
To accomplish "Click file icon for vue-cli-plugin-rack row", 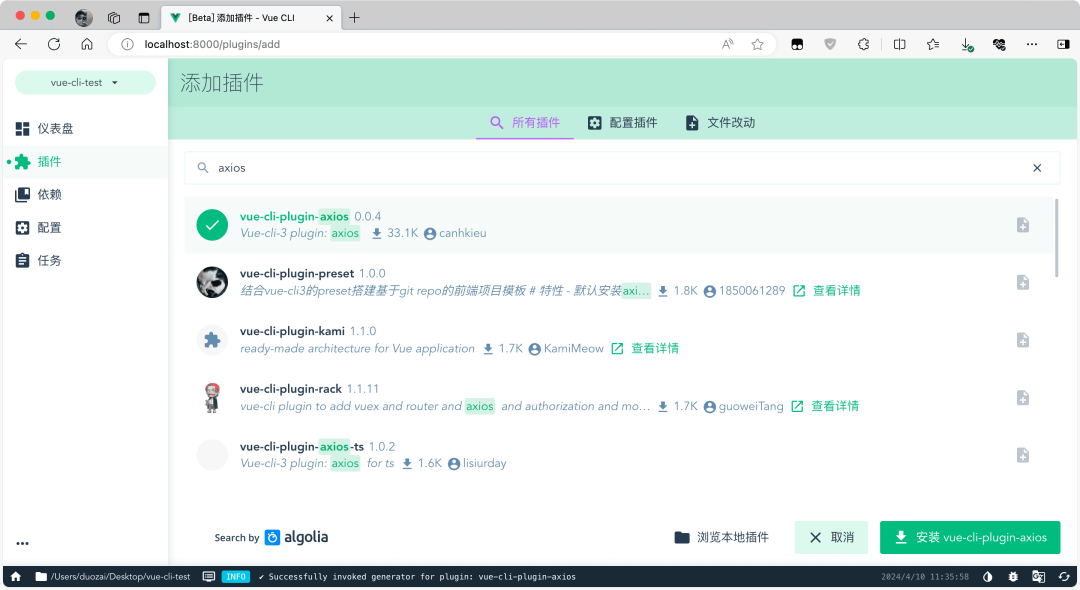I will (1023, 398).
